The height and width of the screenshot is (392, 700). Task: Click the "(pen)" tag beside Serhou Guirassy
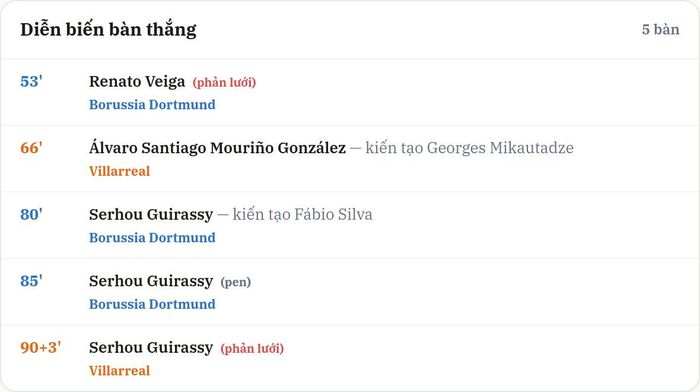click(235, 282)
